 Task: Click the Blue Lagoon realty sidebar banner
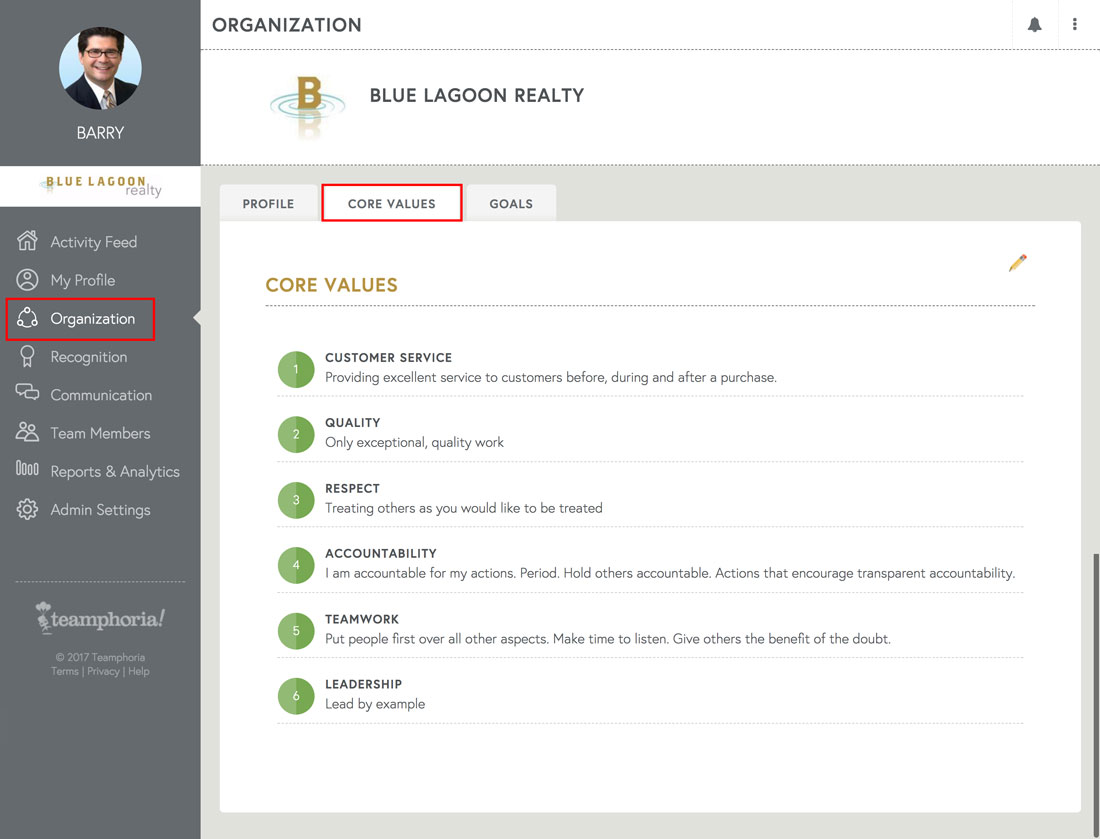tap(100, 186)
